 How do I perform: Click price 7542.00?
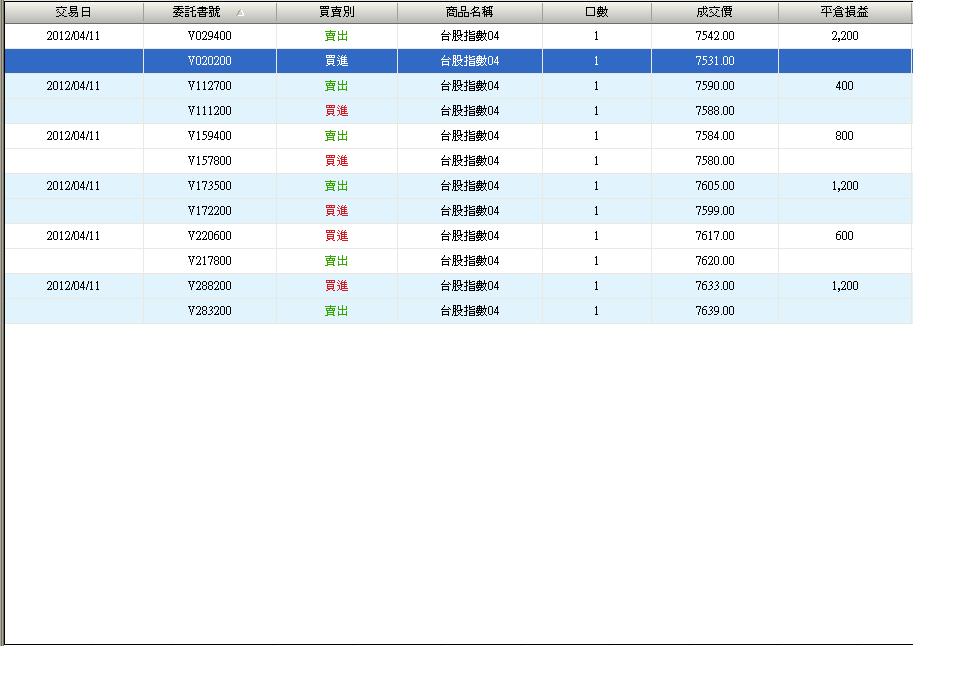point(715,36)
